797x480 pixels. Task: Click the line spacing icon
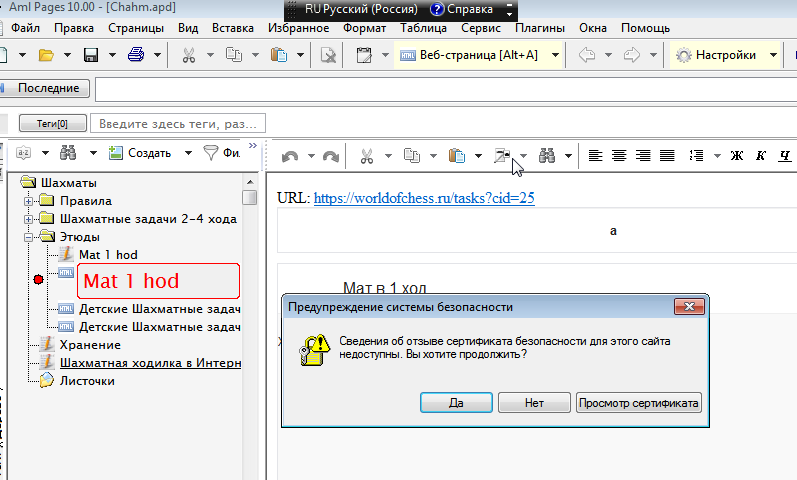click(696, 156)
